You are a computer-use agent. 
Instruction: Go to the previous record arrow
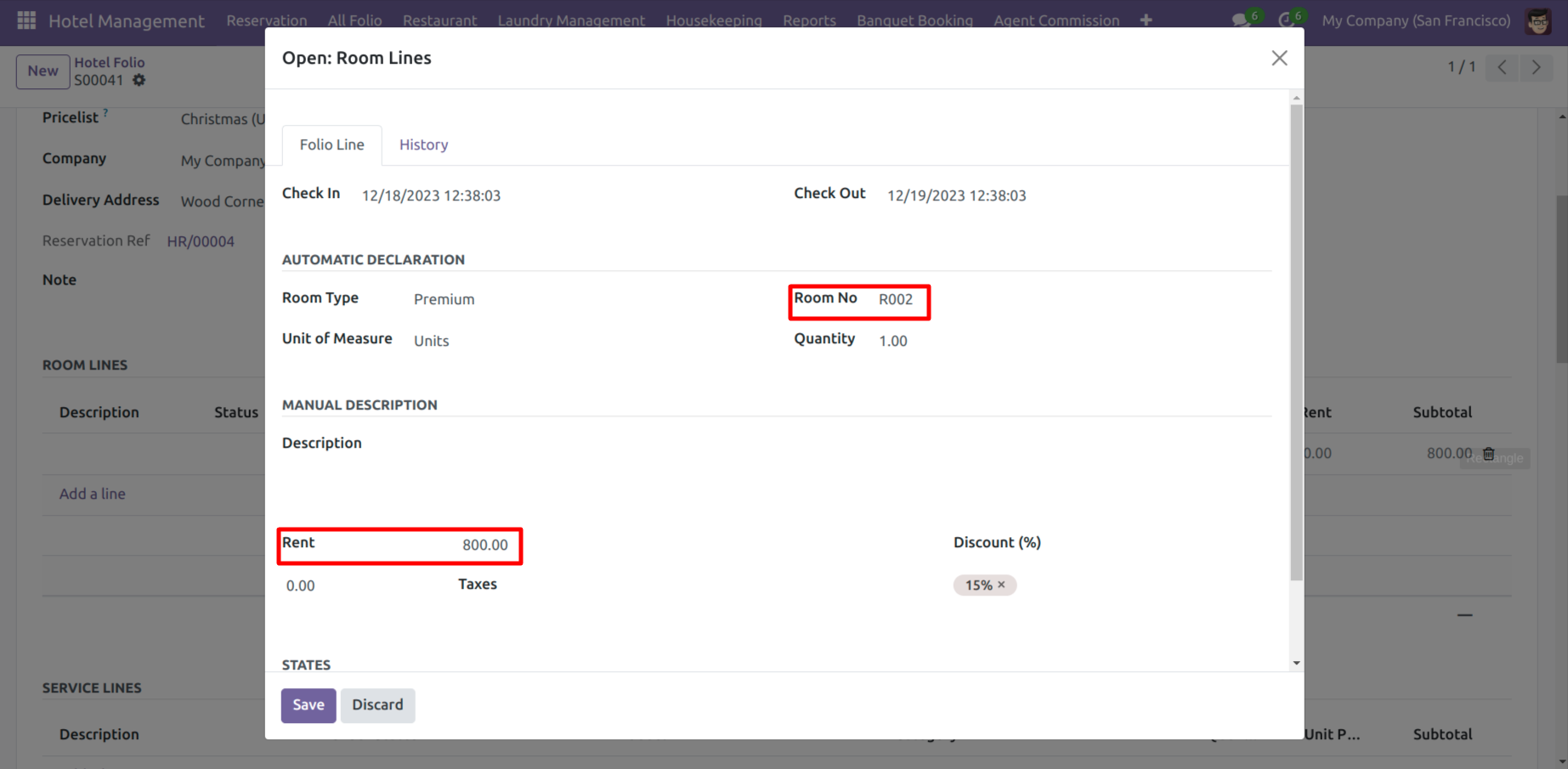1502,67
